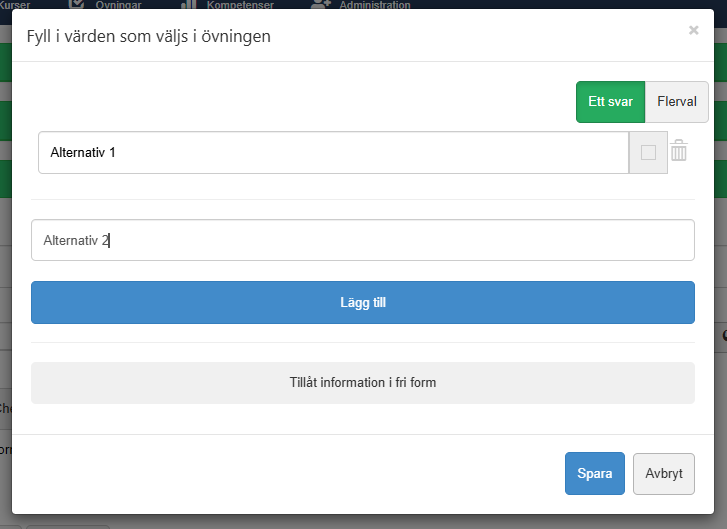Select the Ett svar answer mode

tap(610, 102)
